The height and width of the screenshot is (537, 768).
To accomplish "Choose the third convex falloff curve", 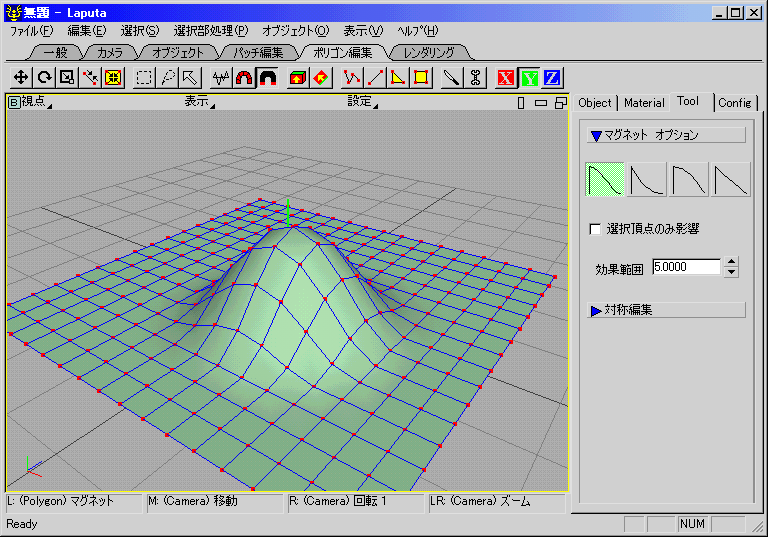I will 689,179.
